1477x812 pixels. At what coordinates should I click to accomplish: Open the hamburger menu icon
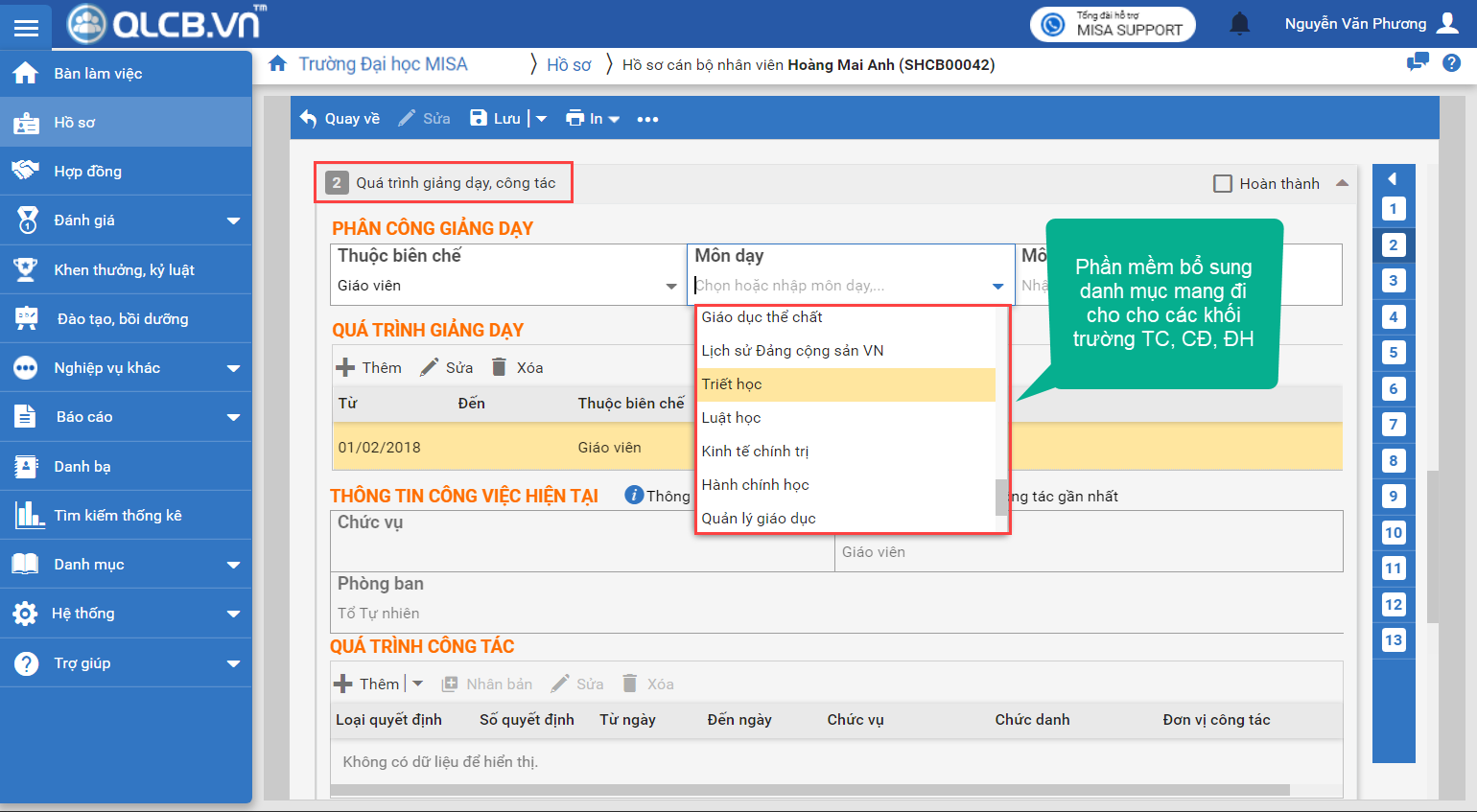tap(27, 28)
